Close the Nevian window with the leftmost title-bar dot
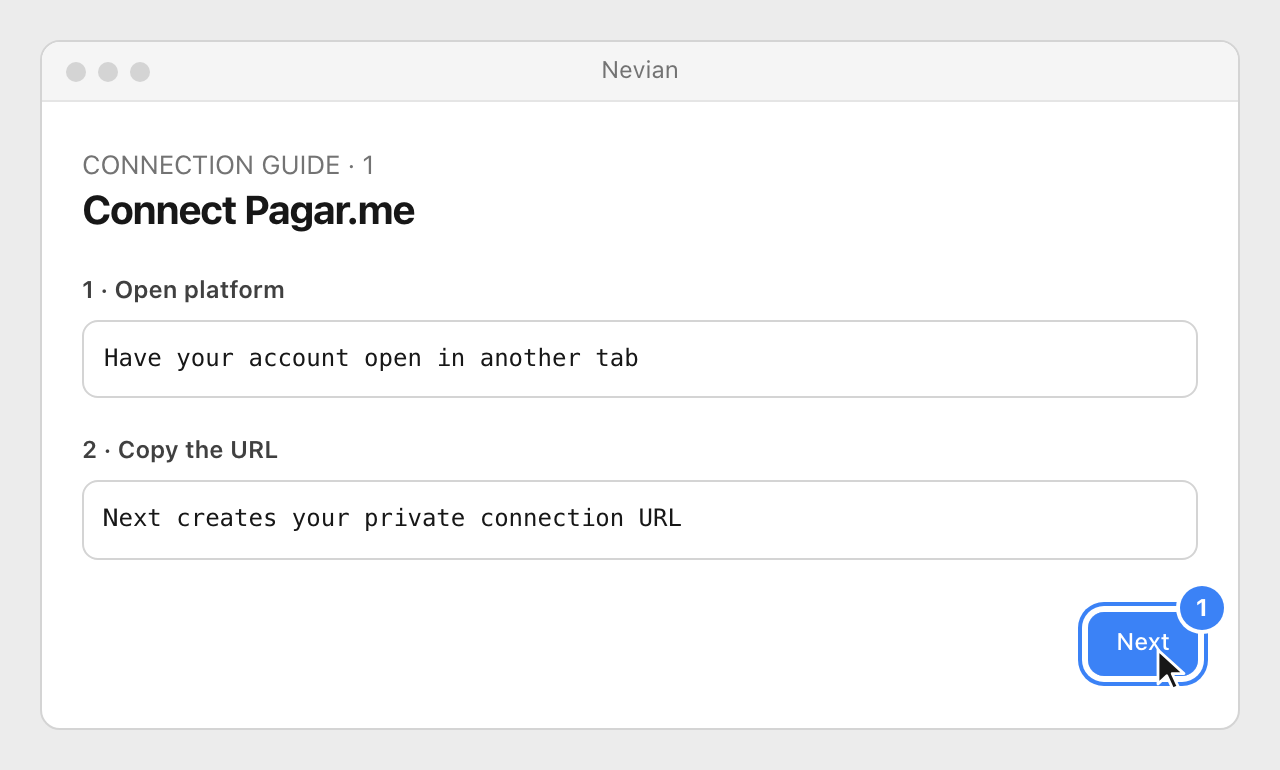The image size is (1280, 770). (76, 72)
